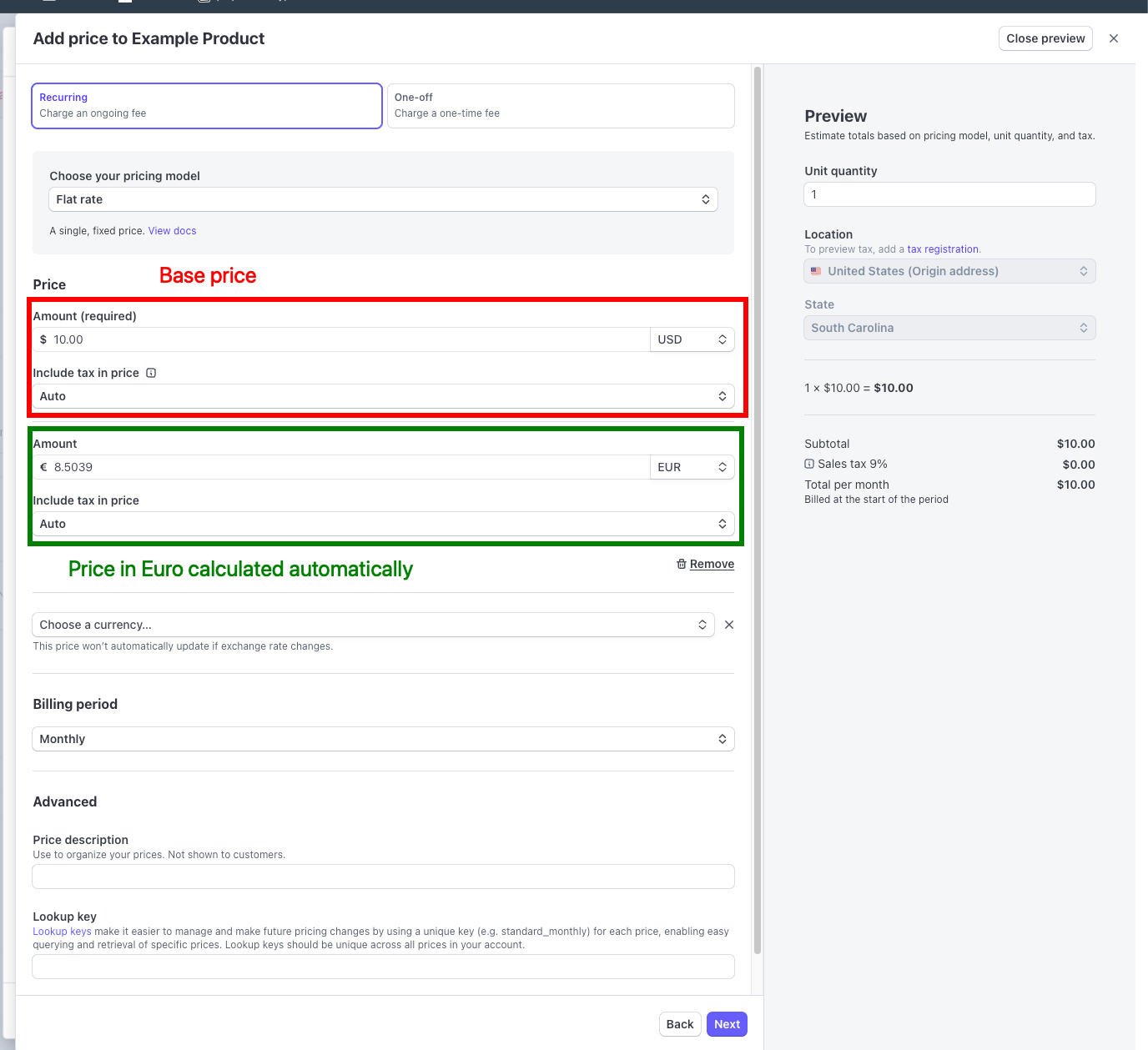Open the Monthly billing period dropdown
This screenshot has width=1148, height=1050.
[383, 739]
